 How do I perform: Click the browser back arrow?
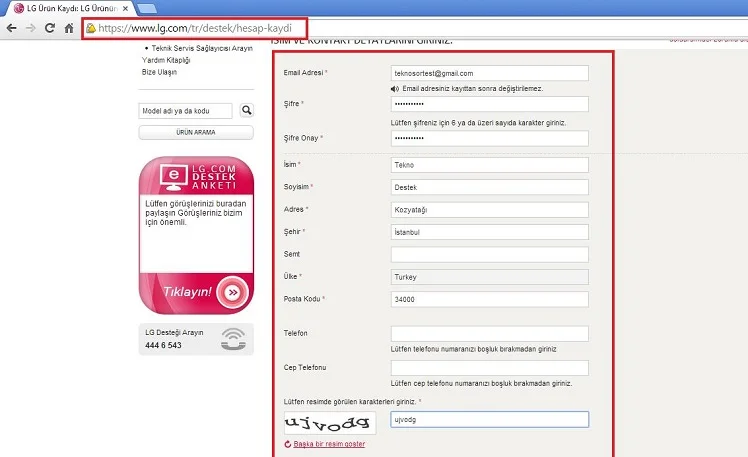coord(11,28)
